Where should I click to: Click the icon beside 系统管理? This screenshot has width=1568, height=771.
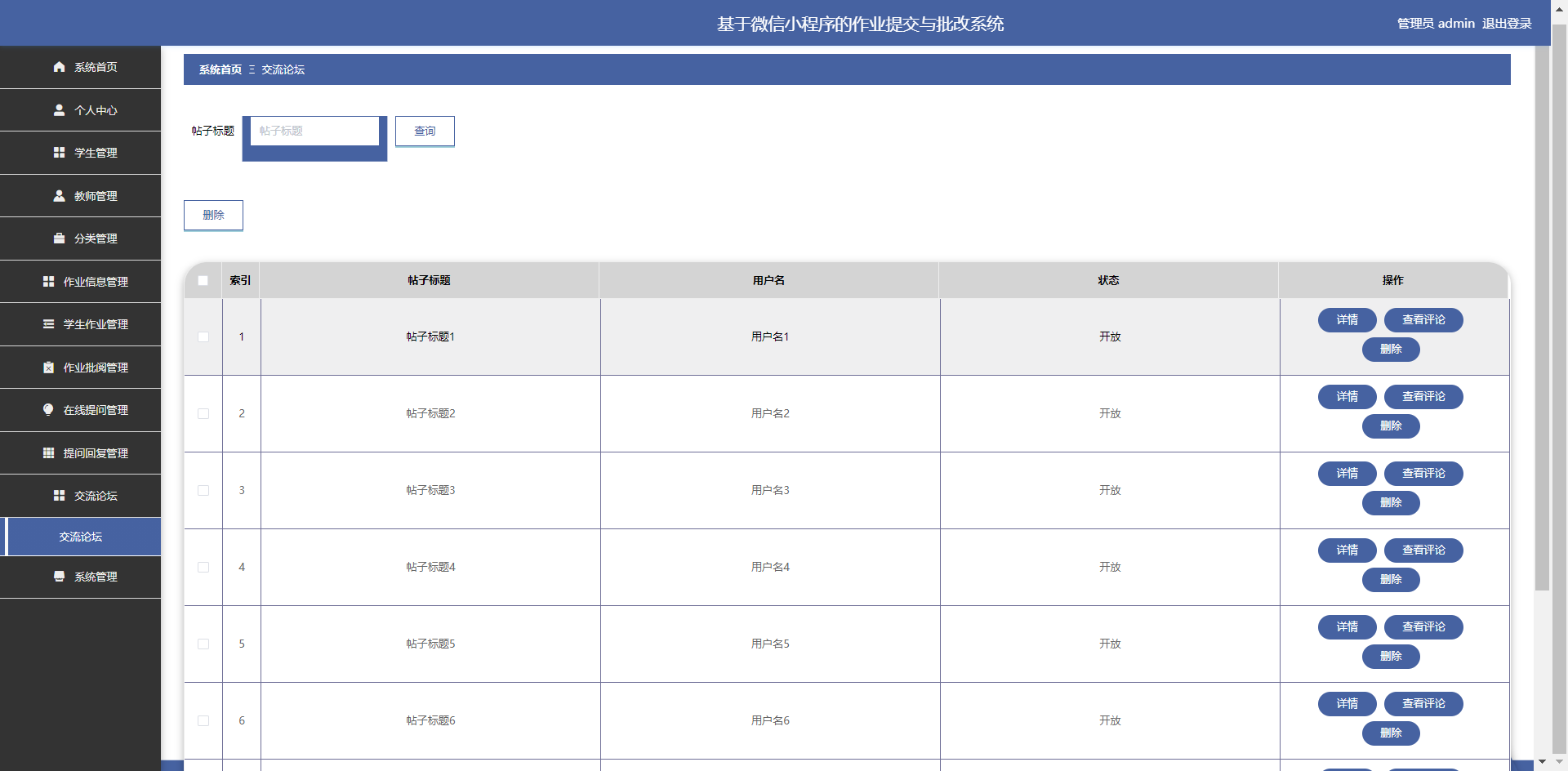(59, 577)
